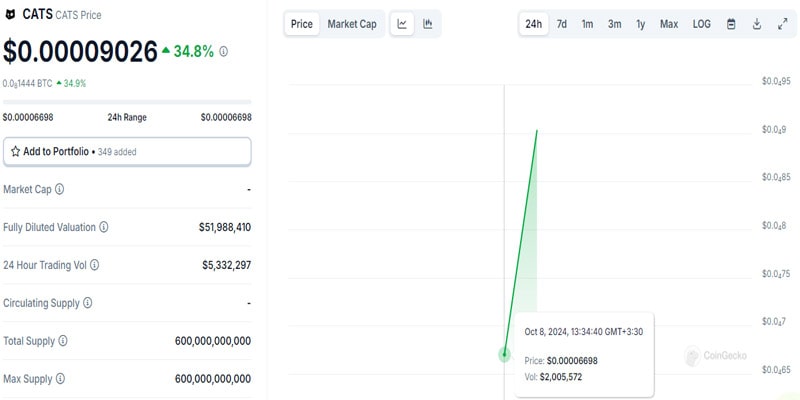This screenshot has width=800, height=400.
Task: Open the price change info icon
Action: [x=223, y=52]
